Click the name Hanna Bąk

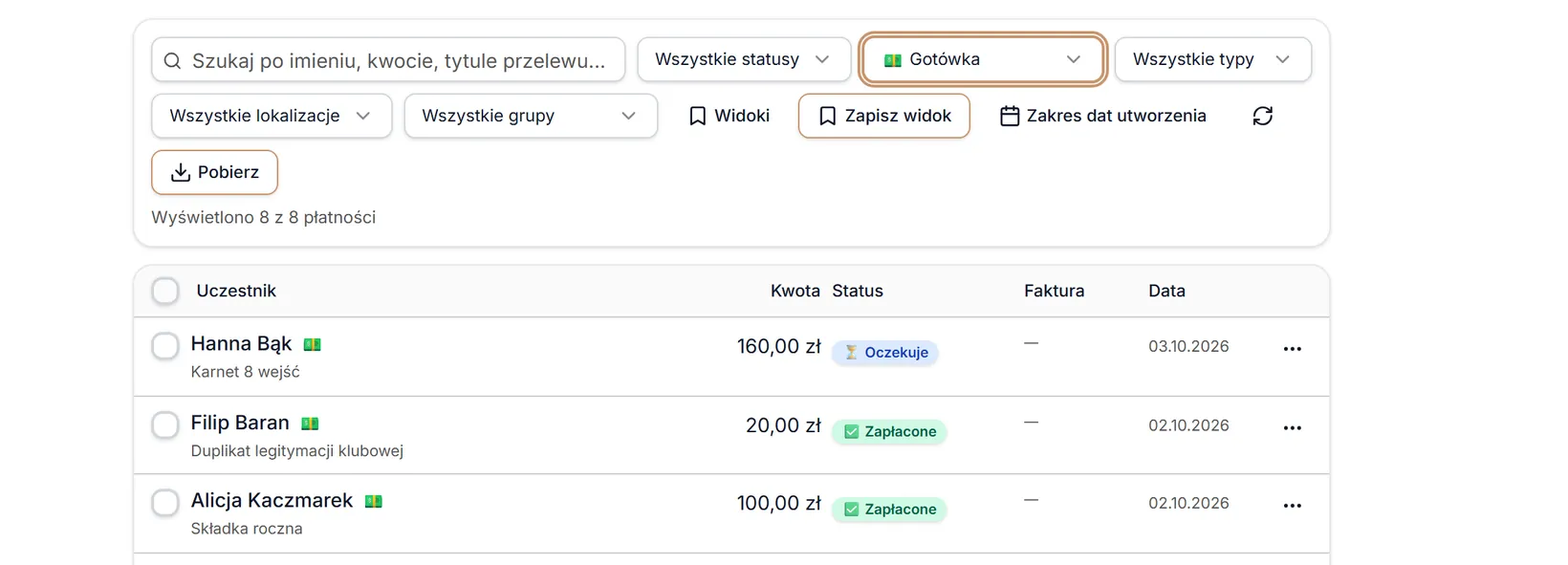pos(241,344)
